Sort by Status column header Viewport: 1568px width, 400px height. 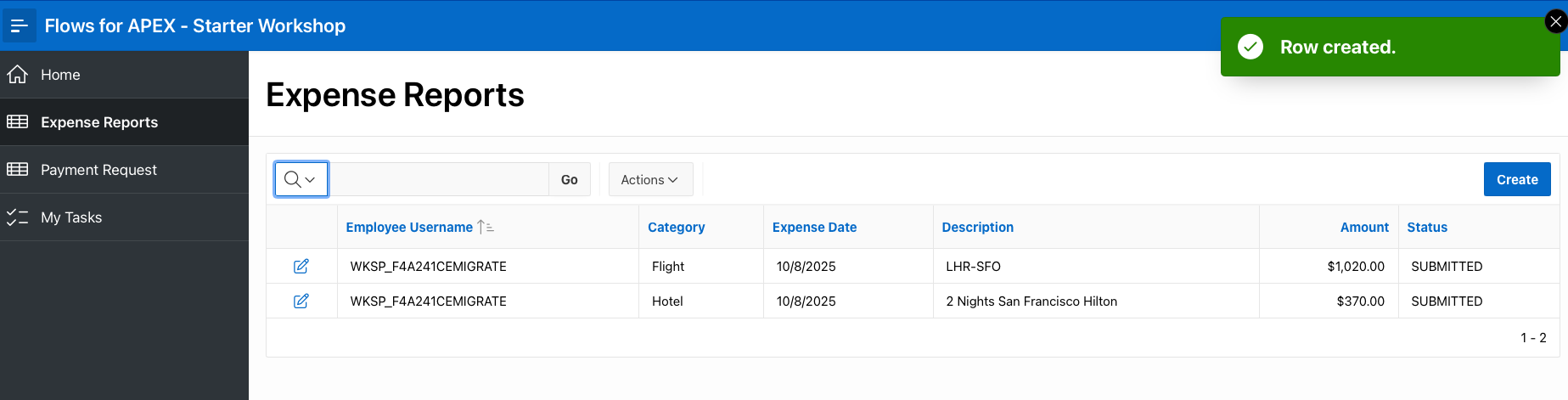coord(1427,227)
